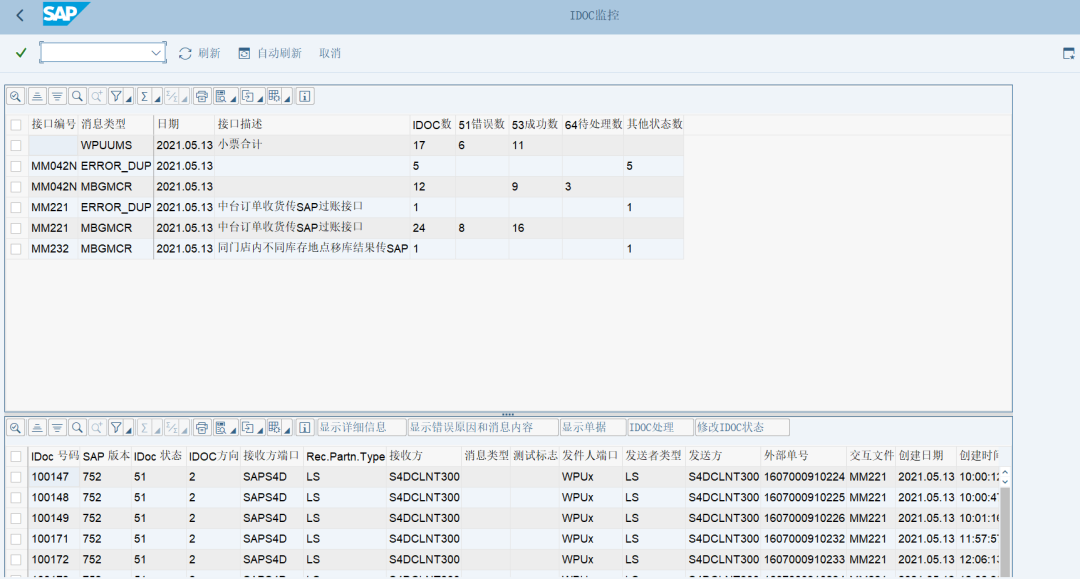Click the 51错误数 column header
This screenshot has height=579, width=1080.
point(481,124)
